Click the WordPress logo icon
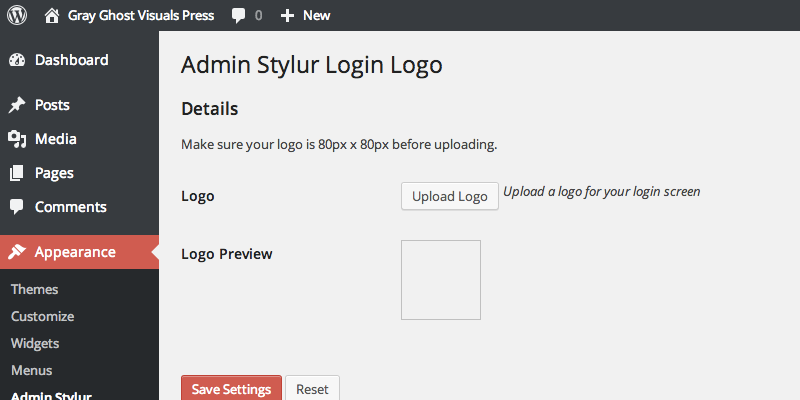 pos(17,15)
